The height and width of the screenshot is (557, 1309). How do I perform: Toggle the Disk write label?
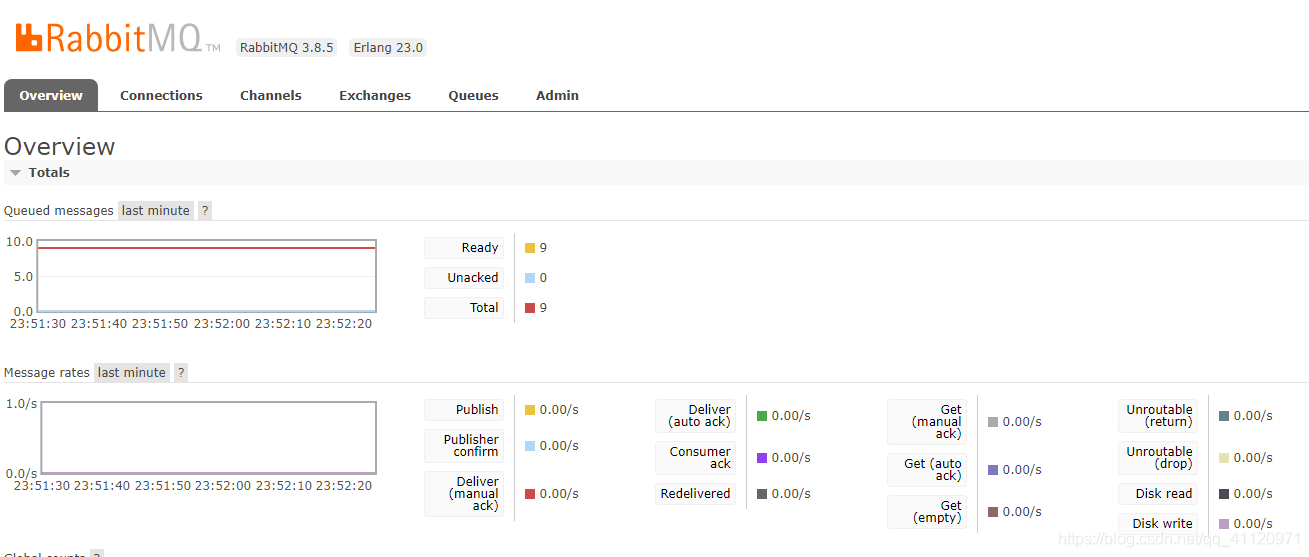click(1158, 523)
